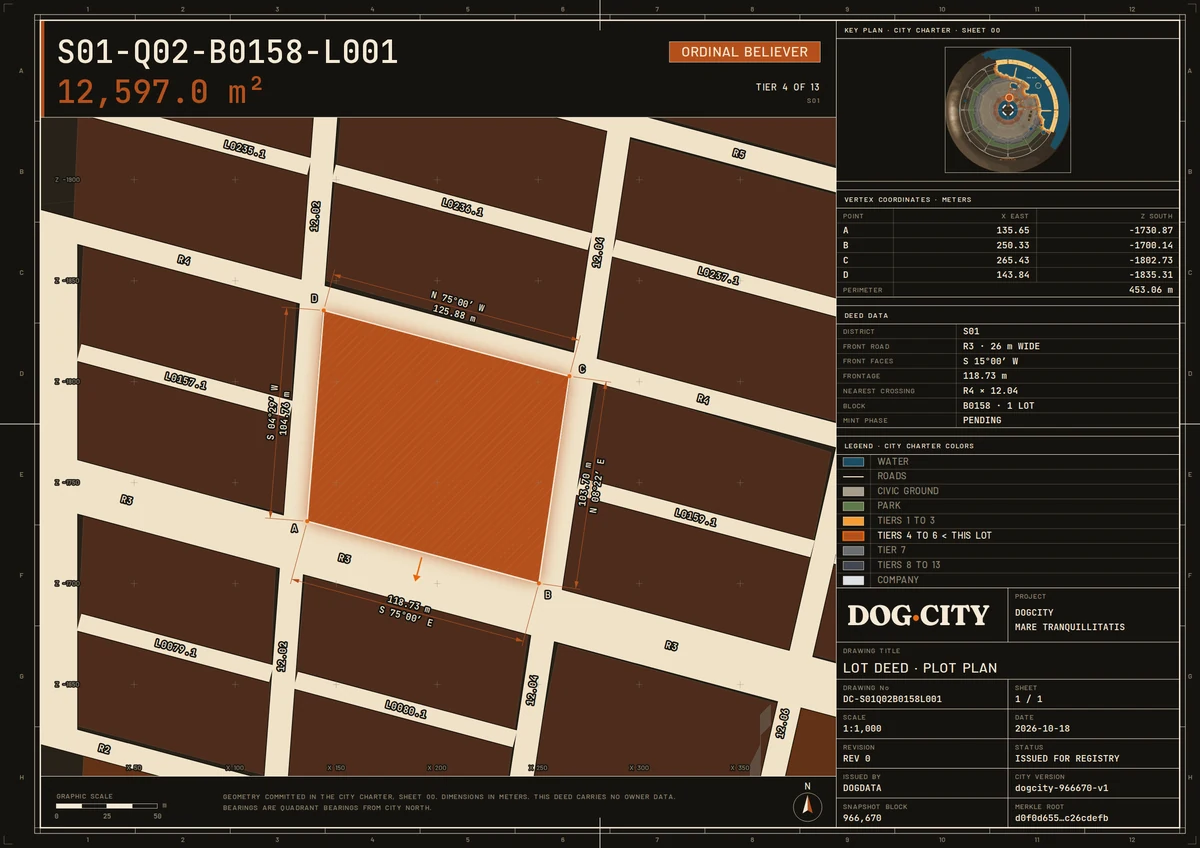Click the north arrow compass icon

tap(807, 805)
